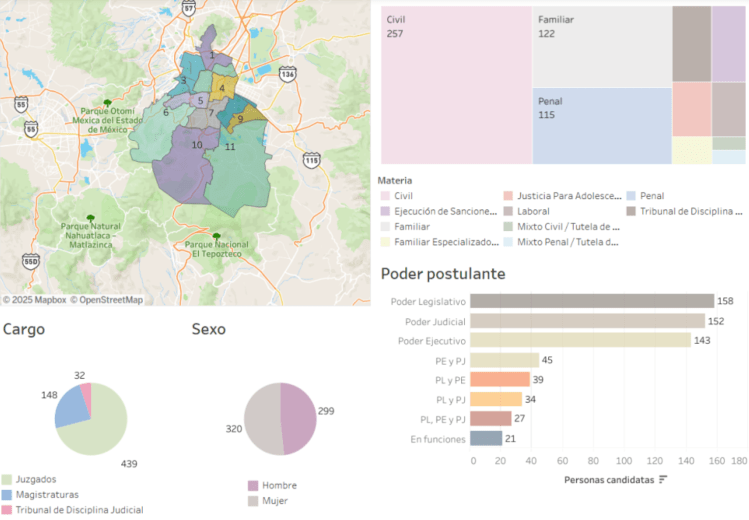Click the Parque Nacional El Tepozteco tree icon
This screenshot has width=749, height=520.
[217, 236]
